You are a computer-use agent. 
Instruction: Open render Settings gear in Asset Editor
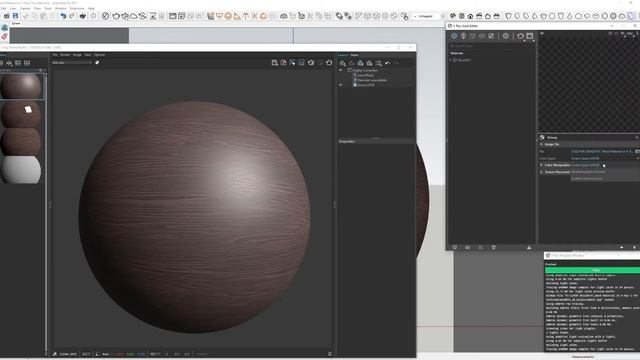click(506, 36)
